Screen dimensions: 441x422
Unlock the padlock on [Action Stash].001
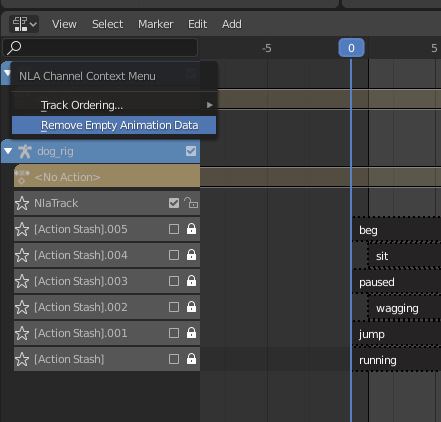191,333
